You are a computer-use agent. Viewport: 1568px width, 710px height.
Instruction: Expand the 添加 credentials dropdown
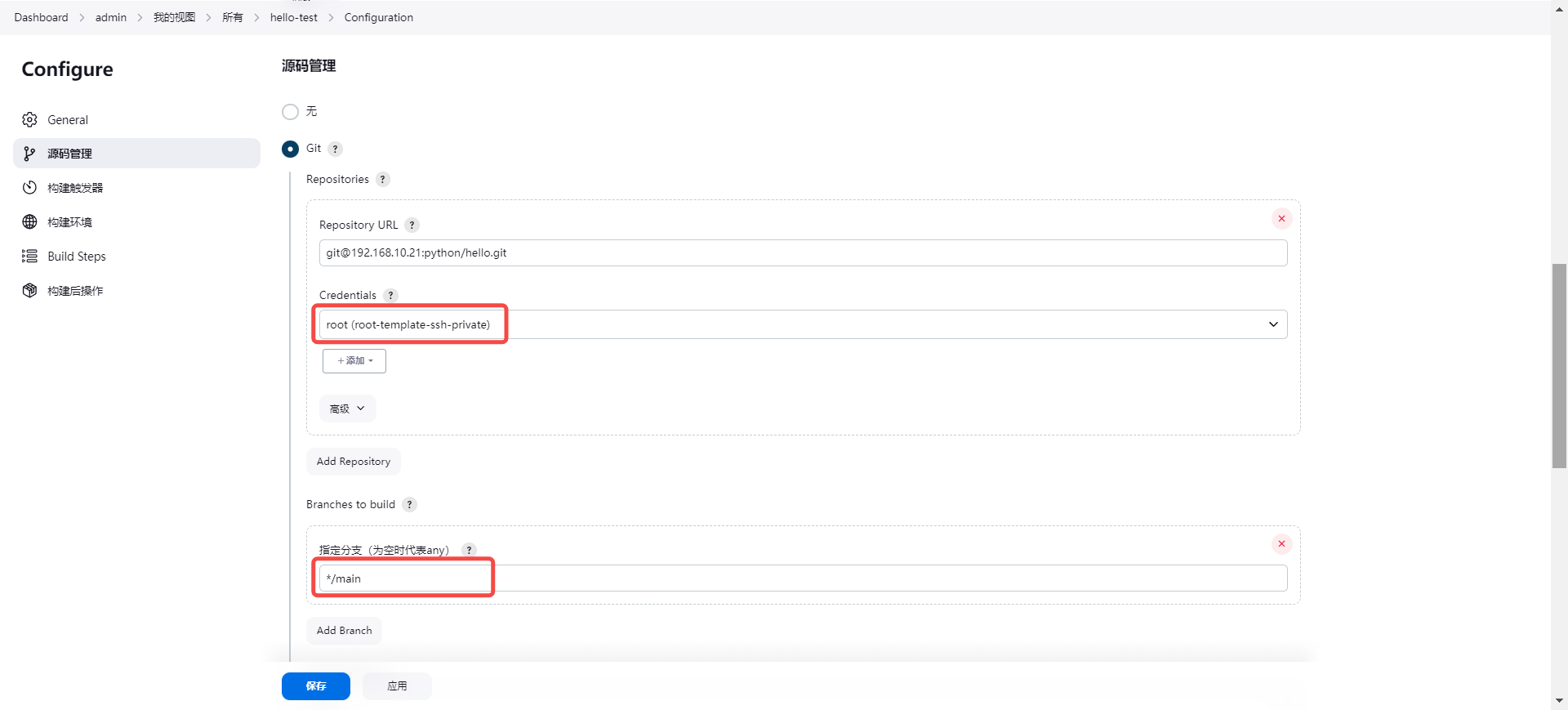coord(354,361)
